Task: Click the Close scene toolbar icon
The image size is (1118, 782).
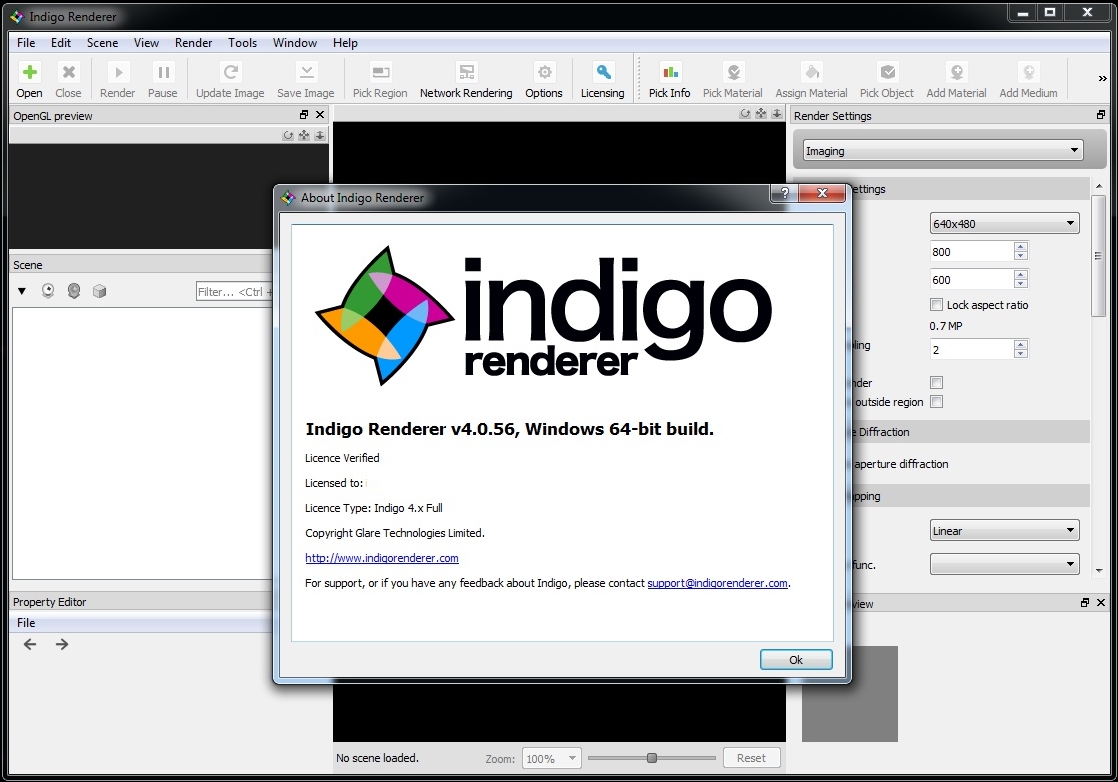Action: (68, 79)
